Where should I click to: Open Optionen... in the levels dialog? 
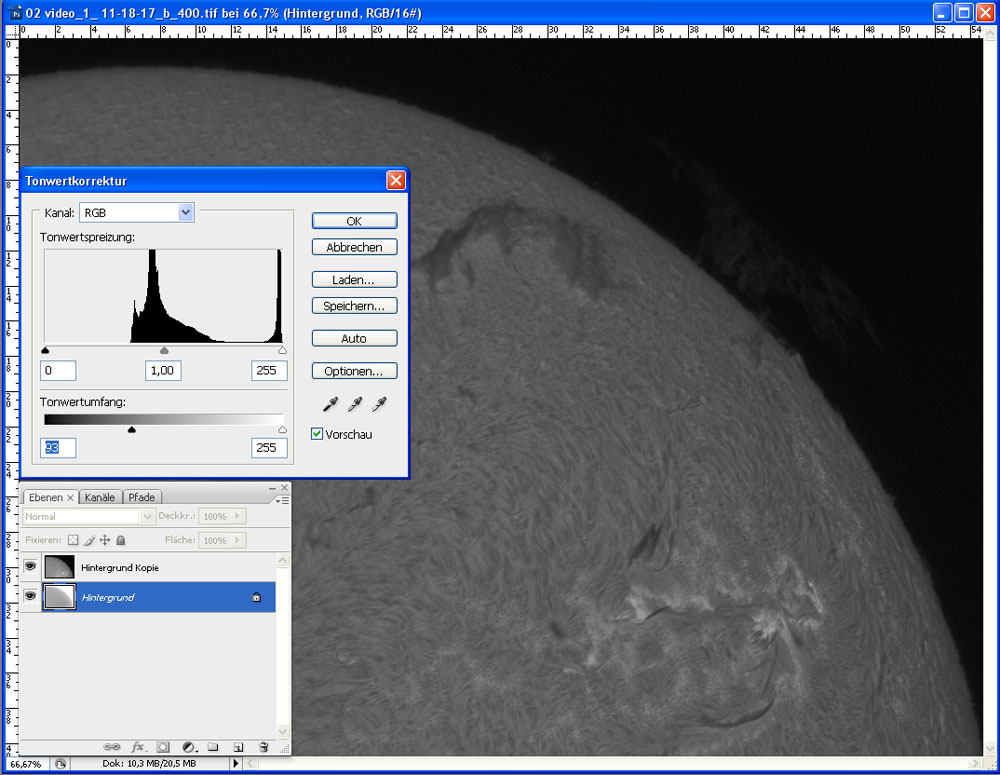[x=355, y=371]
